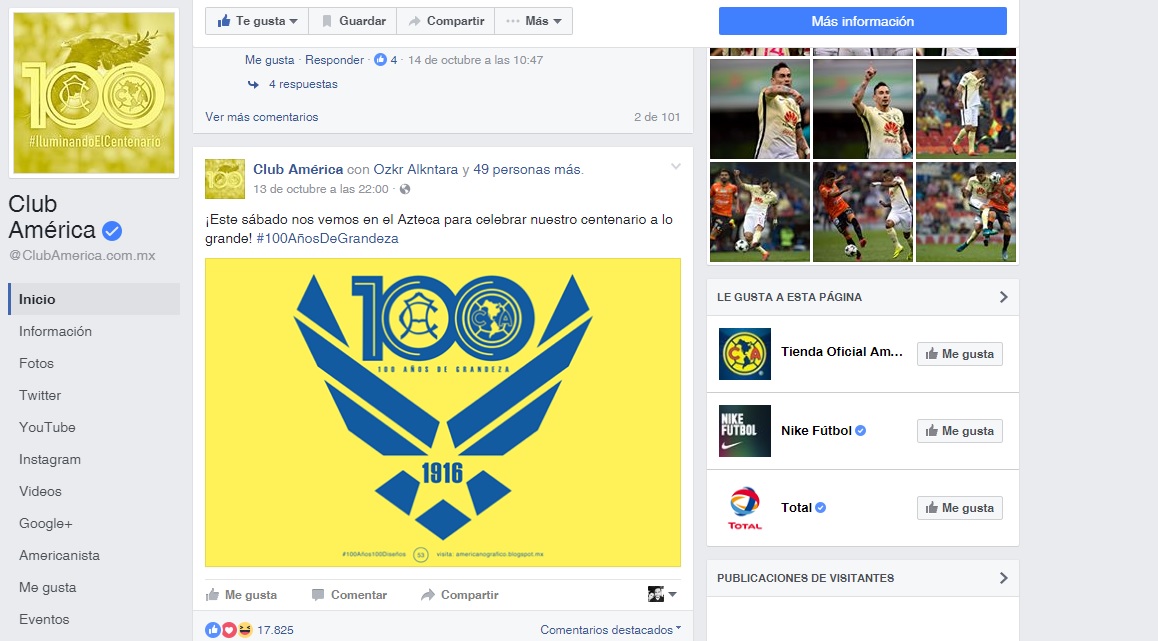The height and width of the screenshot is (641, 1158).
Task: Click the Tienda Oficial América logo
Action: click(744, 354)
